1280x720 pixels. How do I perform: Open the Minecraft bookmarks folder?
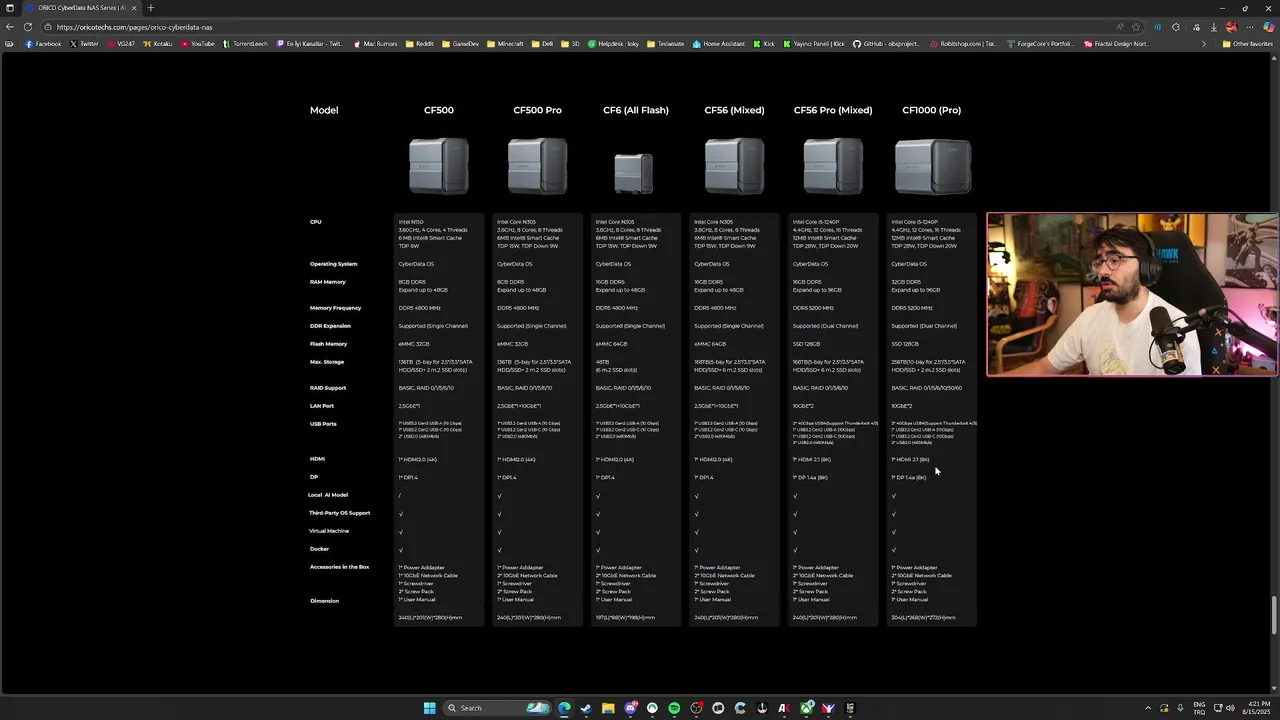(x=506, y=44)
